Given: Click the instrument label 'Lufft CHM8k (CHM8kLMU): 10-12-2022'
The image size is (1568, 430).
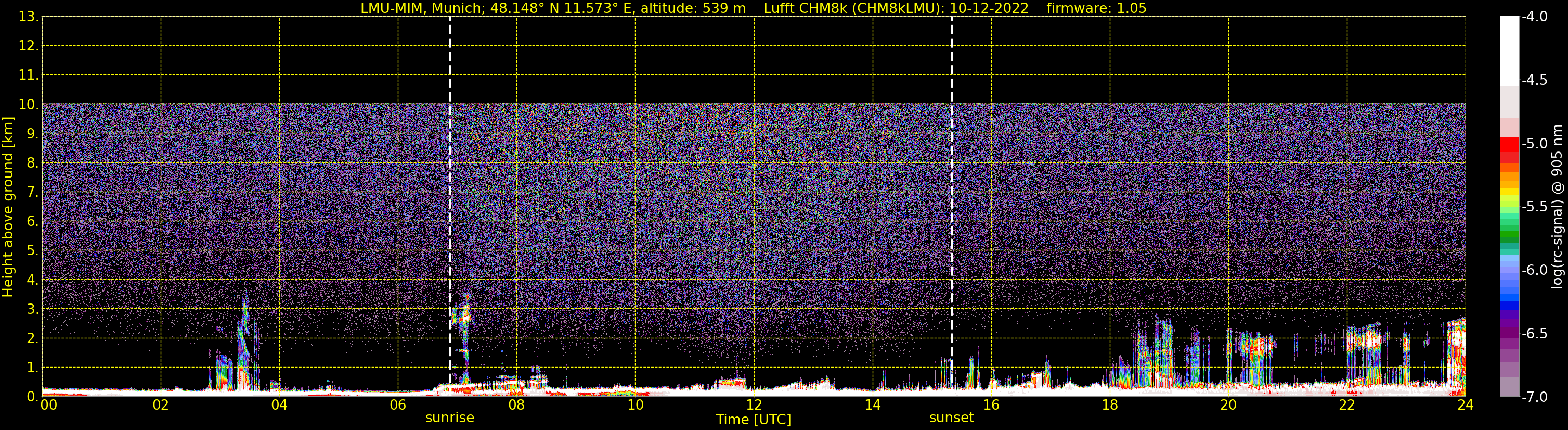Looking at the screenshot, I should pos(896,8).
